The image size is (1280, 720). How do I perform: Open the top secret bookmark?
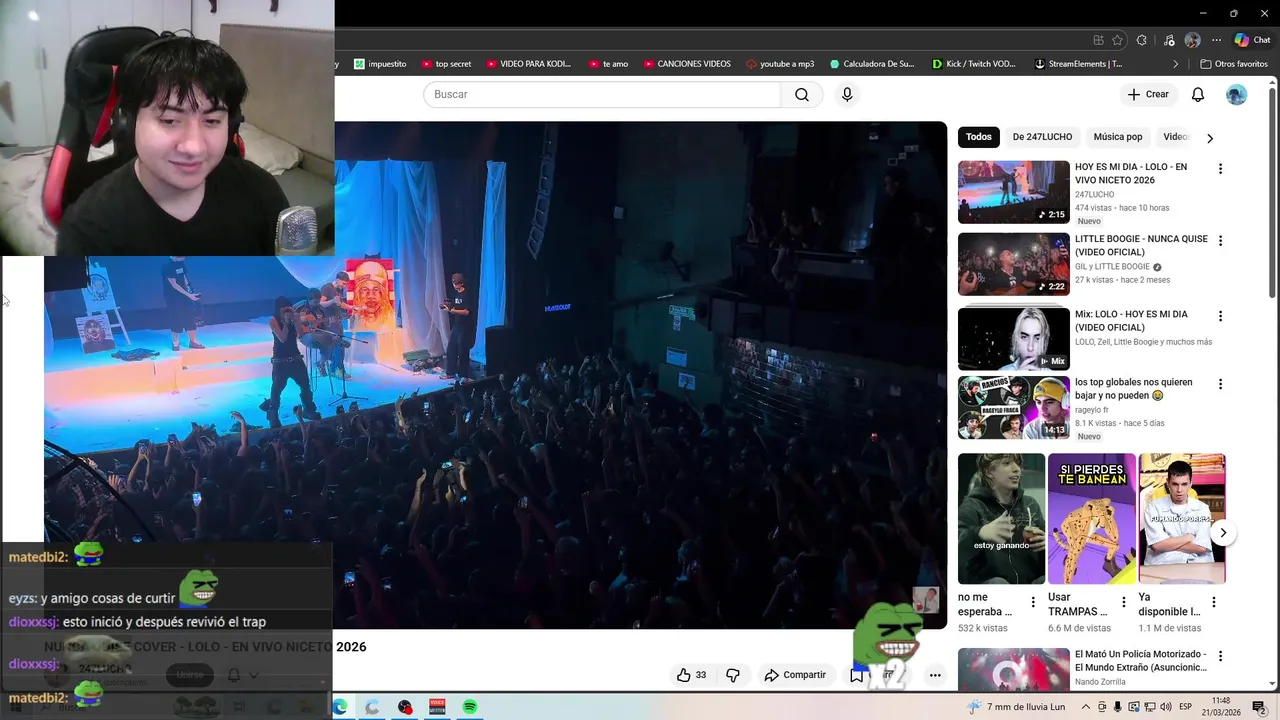[x=446, y=64]
